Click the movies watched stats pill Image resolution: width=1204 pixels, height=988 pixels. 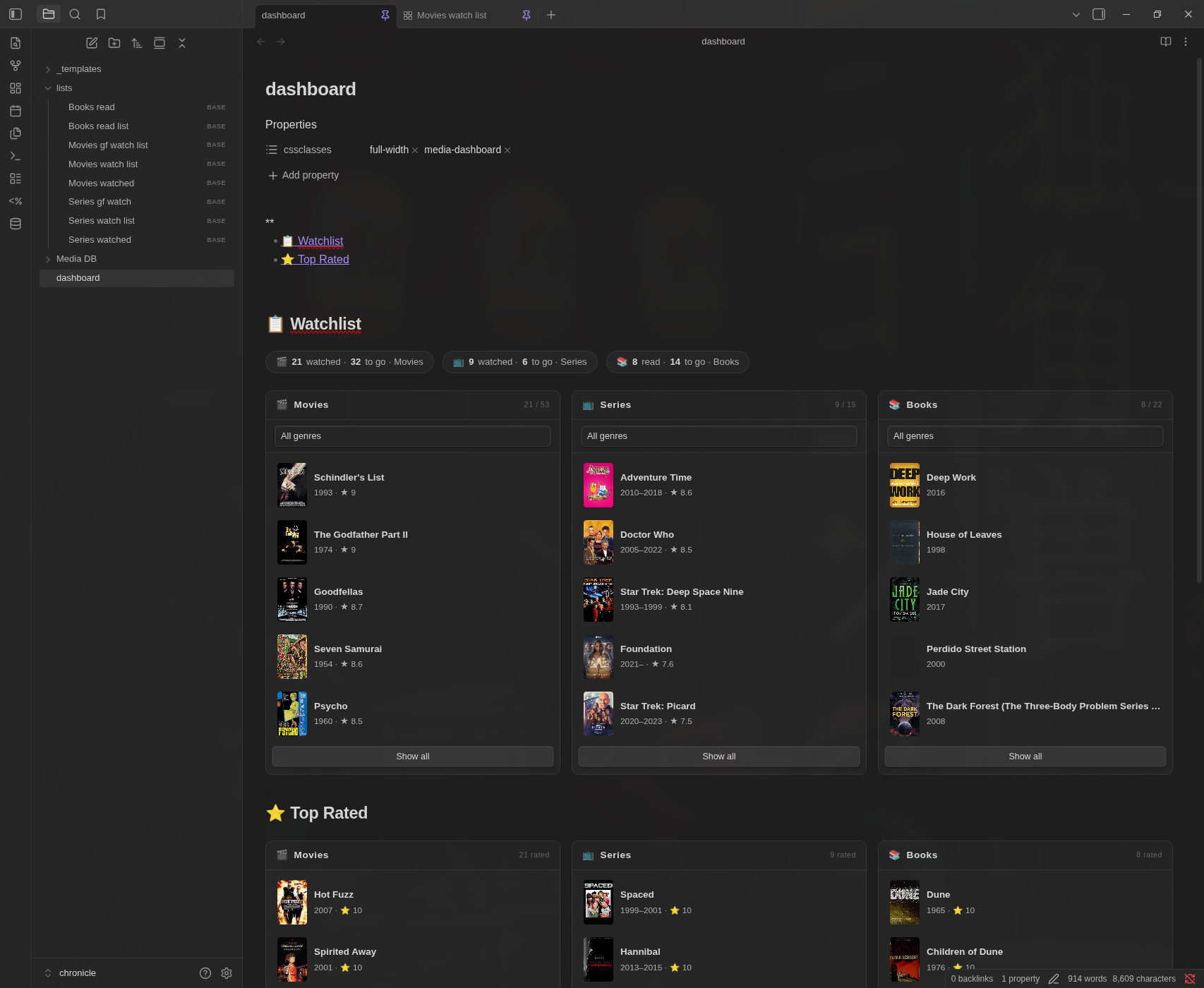click(349, 362)
